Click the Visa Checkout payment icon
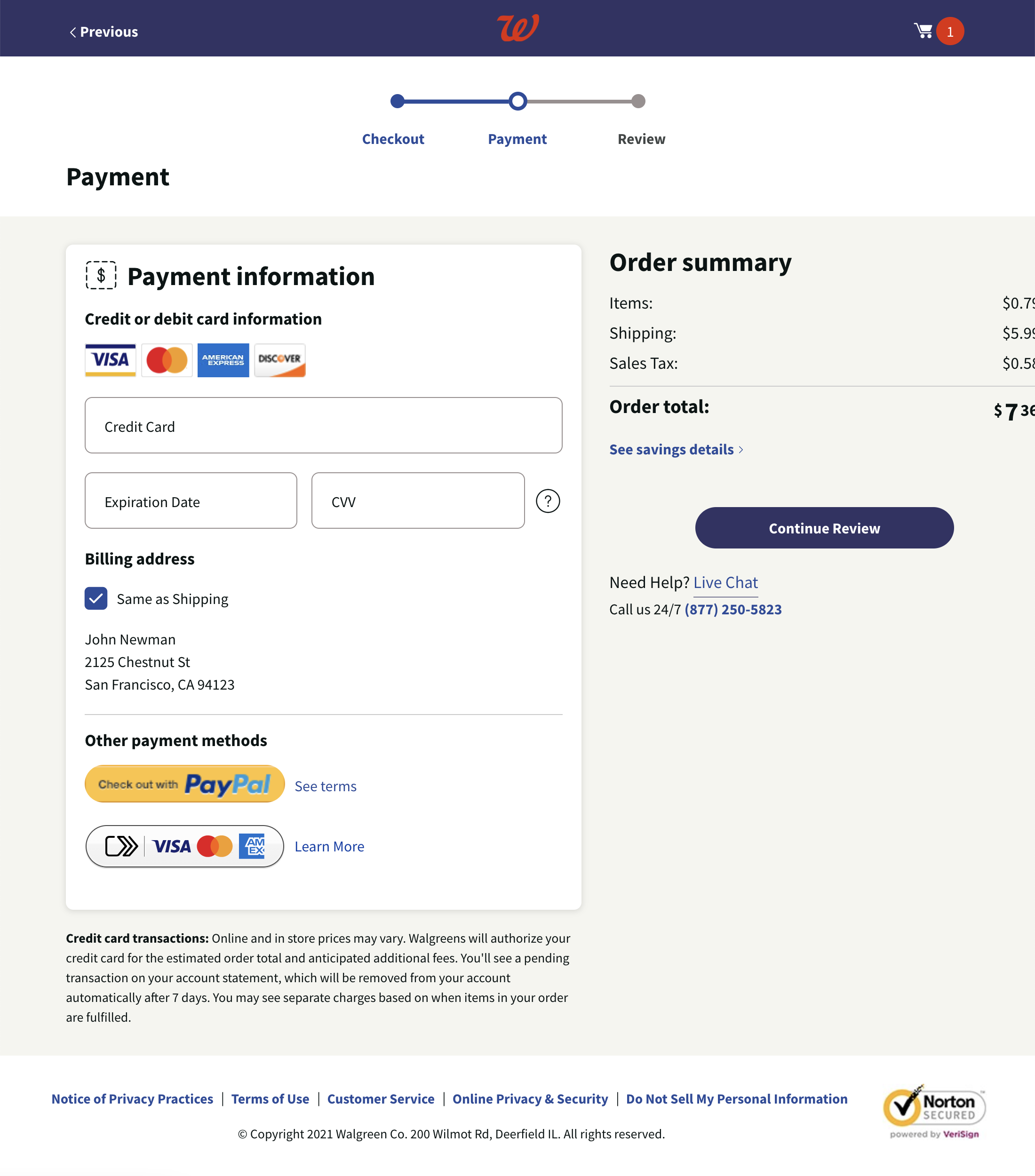This screenshot has width=1035, height=1176. [x=184, y=846]
